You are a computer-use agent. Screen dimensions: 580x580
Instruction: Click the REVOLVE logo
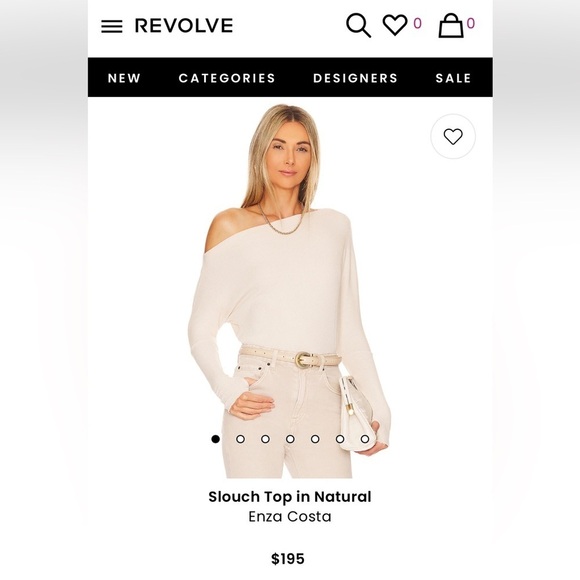point(184,26)
